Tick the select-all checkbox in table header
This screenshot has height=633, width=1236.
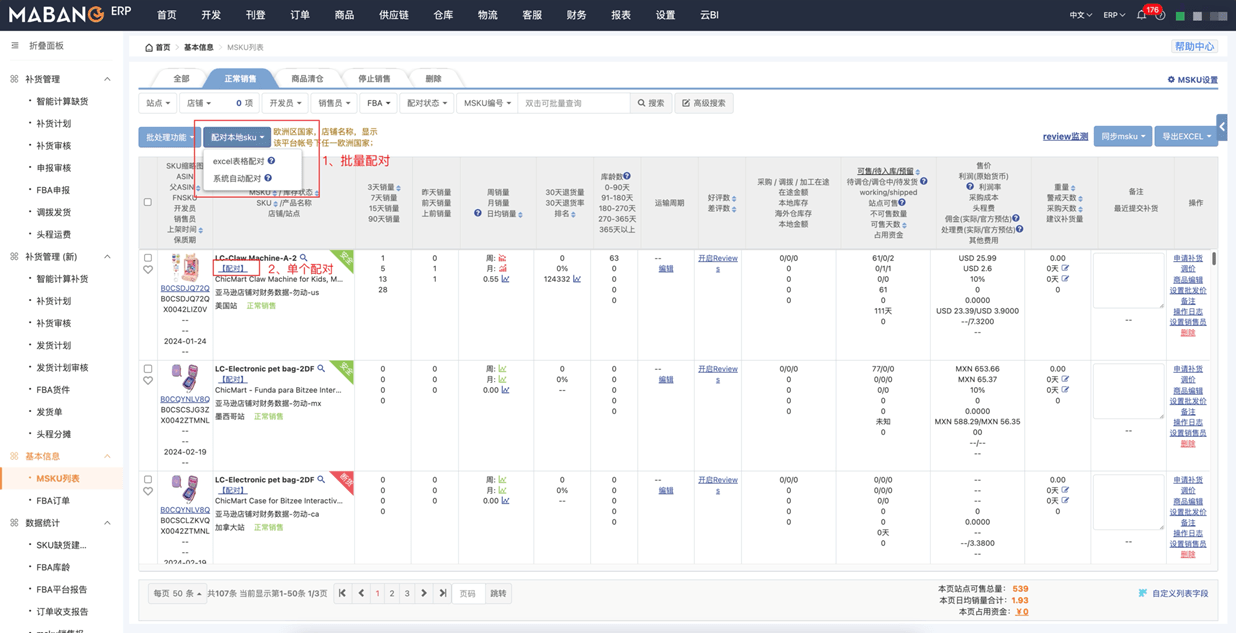pos(148,202)
